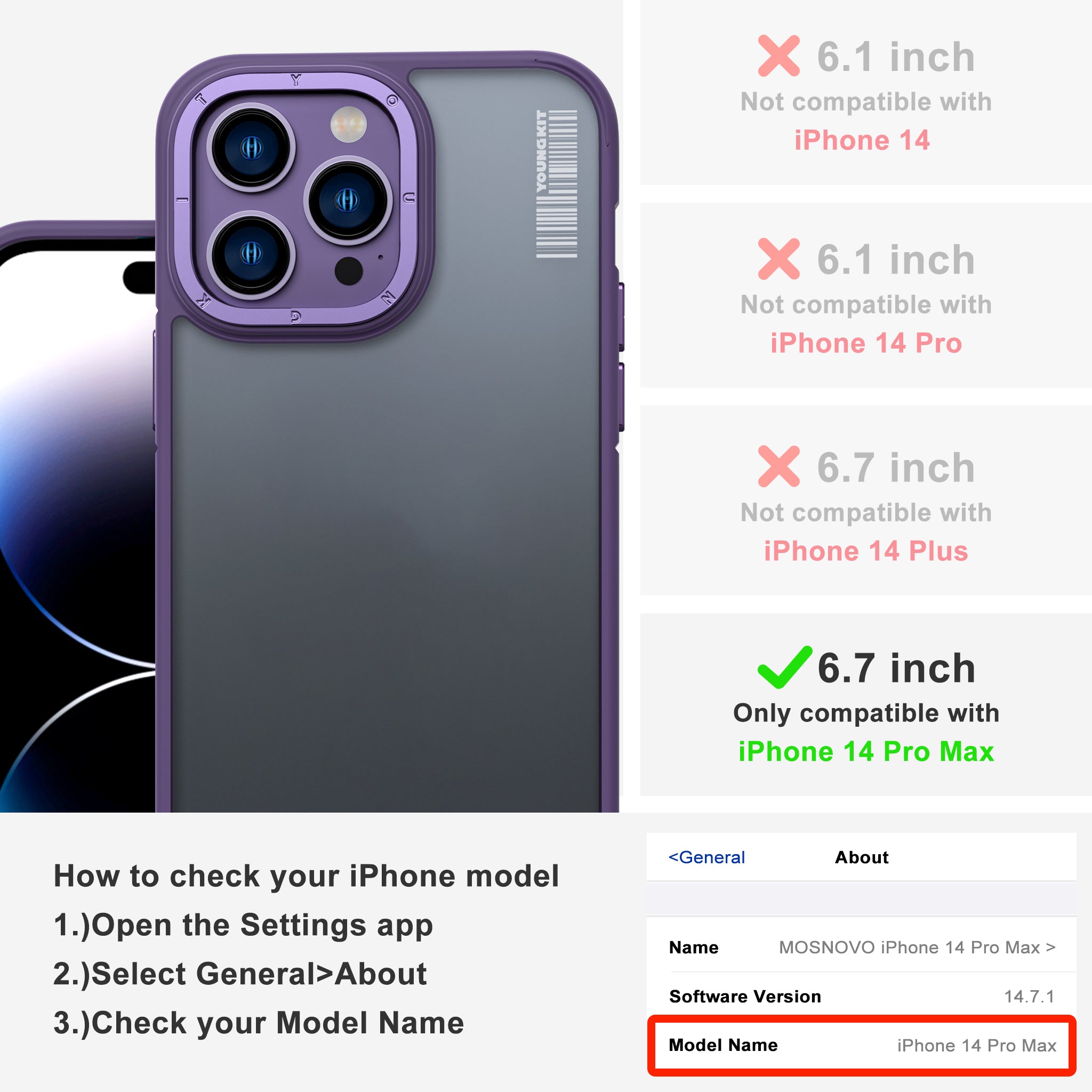Click the green iPhone 14 Pro Max text
The image size is (1092, 1092).
866,752
